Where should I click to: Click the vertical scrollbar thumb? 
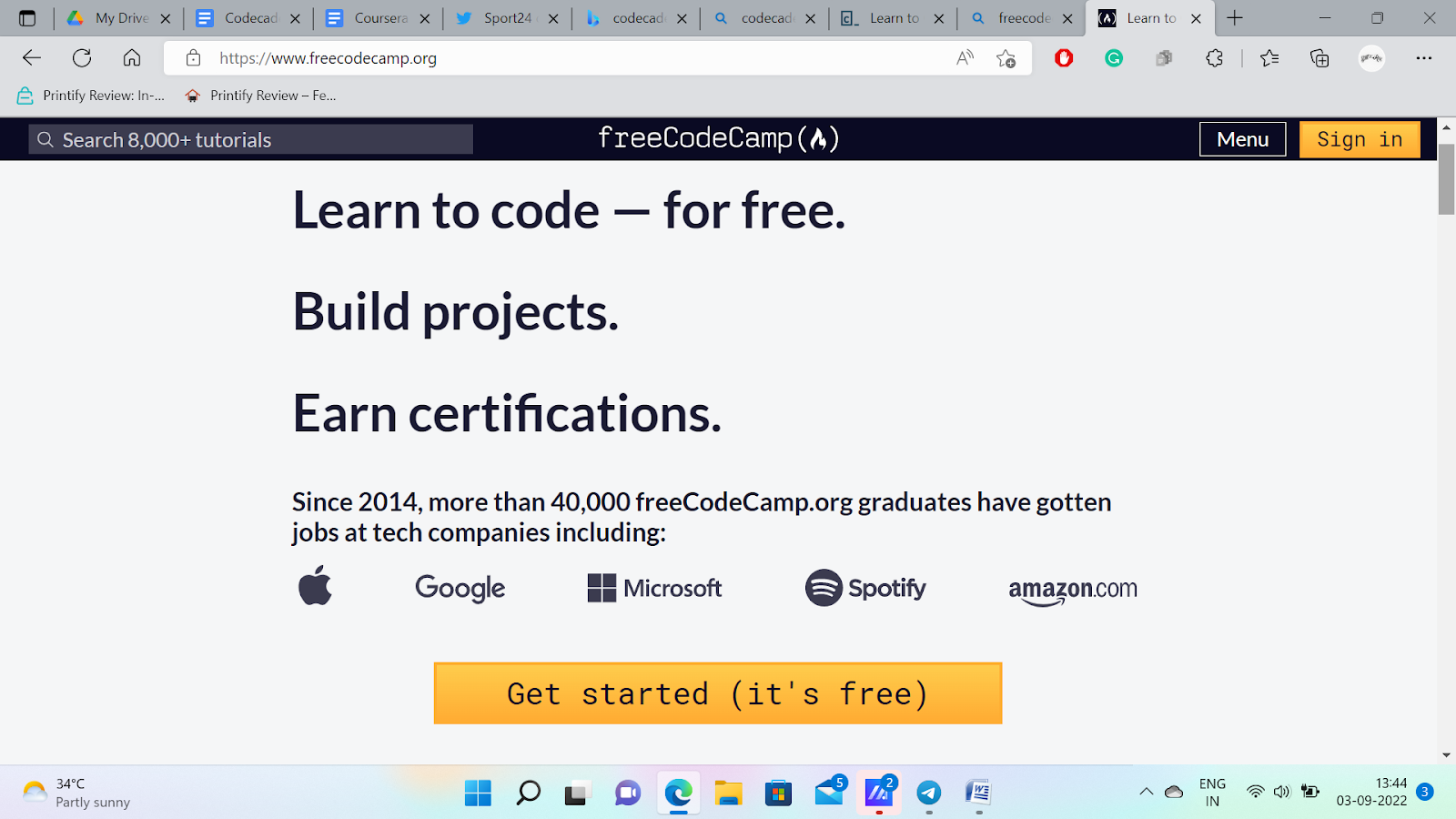tap(1446, 178)
